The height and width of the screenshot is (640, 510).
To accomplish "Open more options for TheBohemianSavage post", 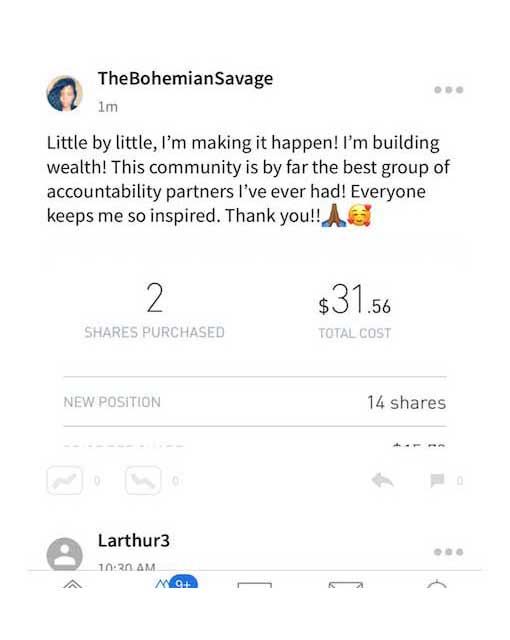I will pos(448,90).
